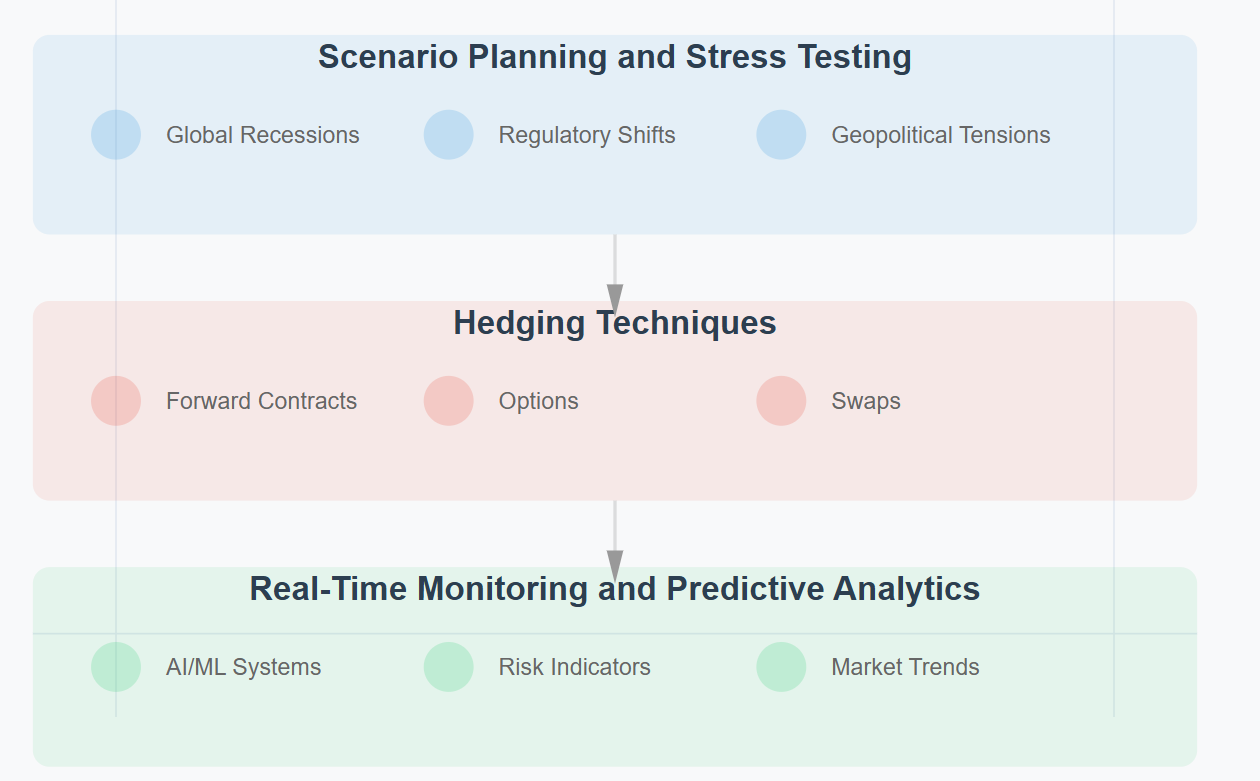Click the blue circle next to Regulatory Shifts
Viewport: 1260px width, 781px height.
tap(448, 135)
